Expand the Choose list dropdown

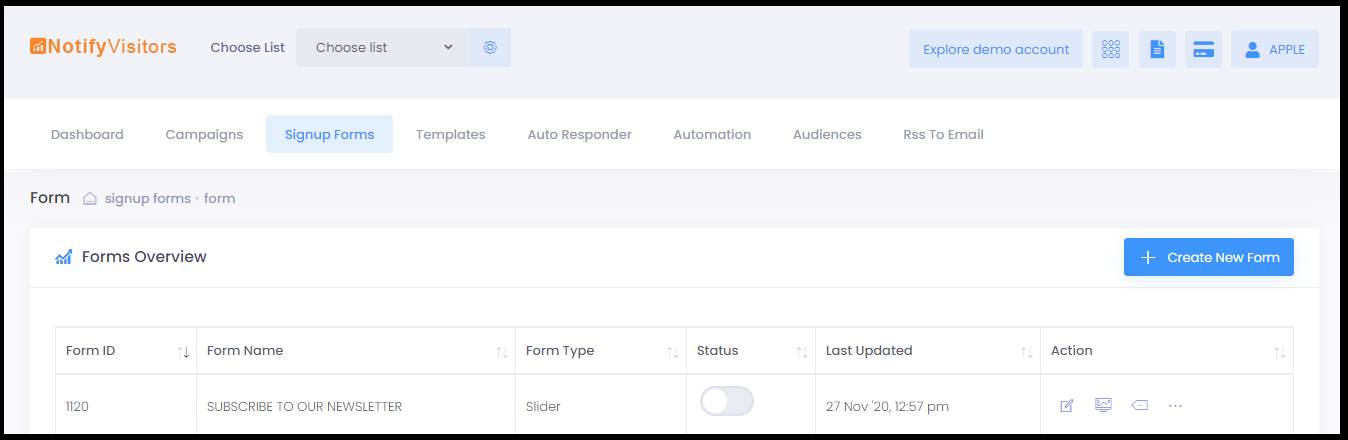(383, 47)
